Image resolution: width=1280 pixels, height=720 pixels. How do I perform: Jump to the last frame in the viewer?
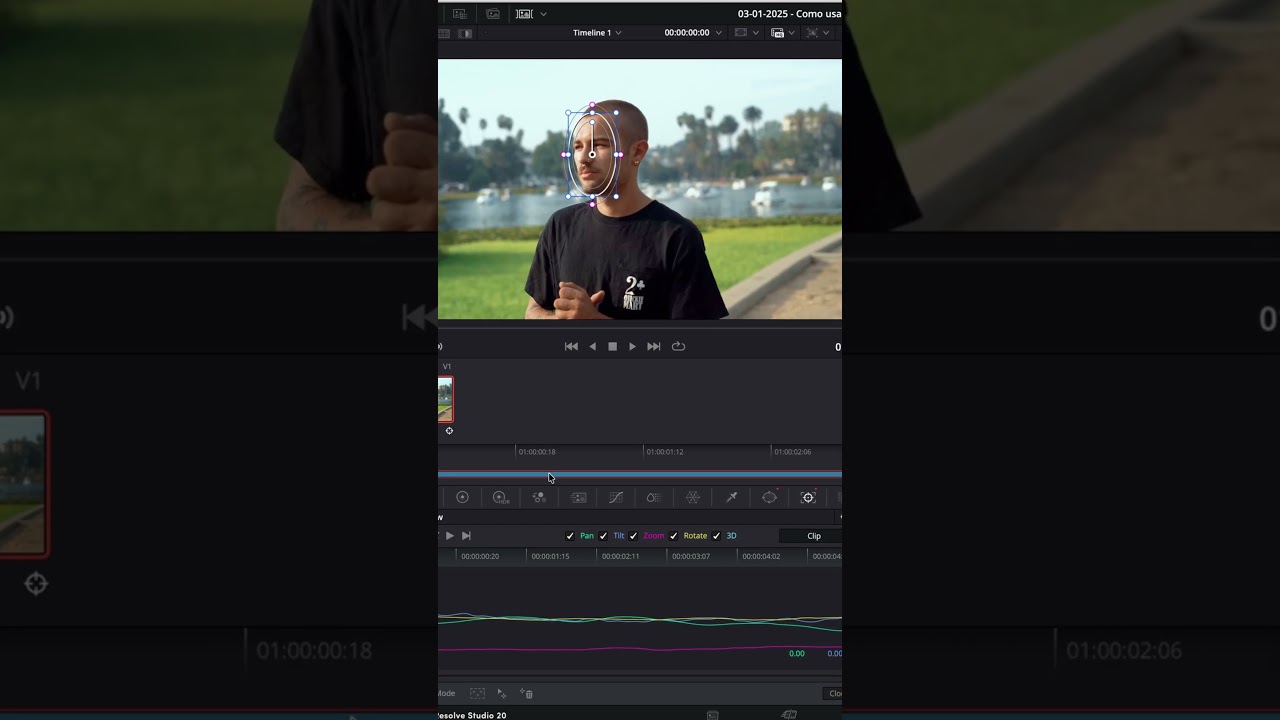coord(654,346)
